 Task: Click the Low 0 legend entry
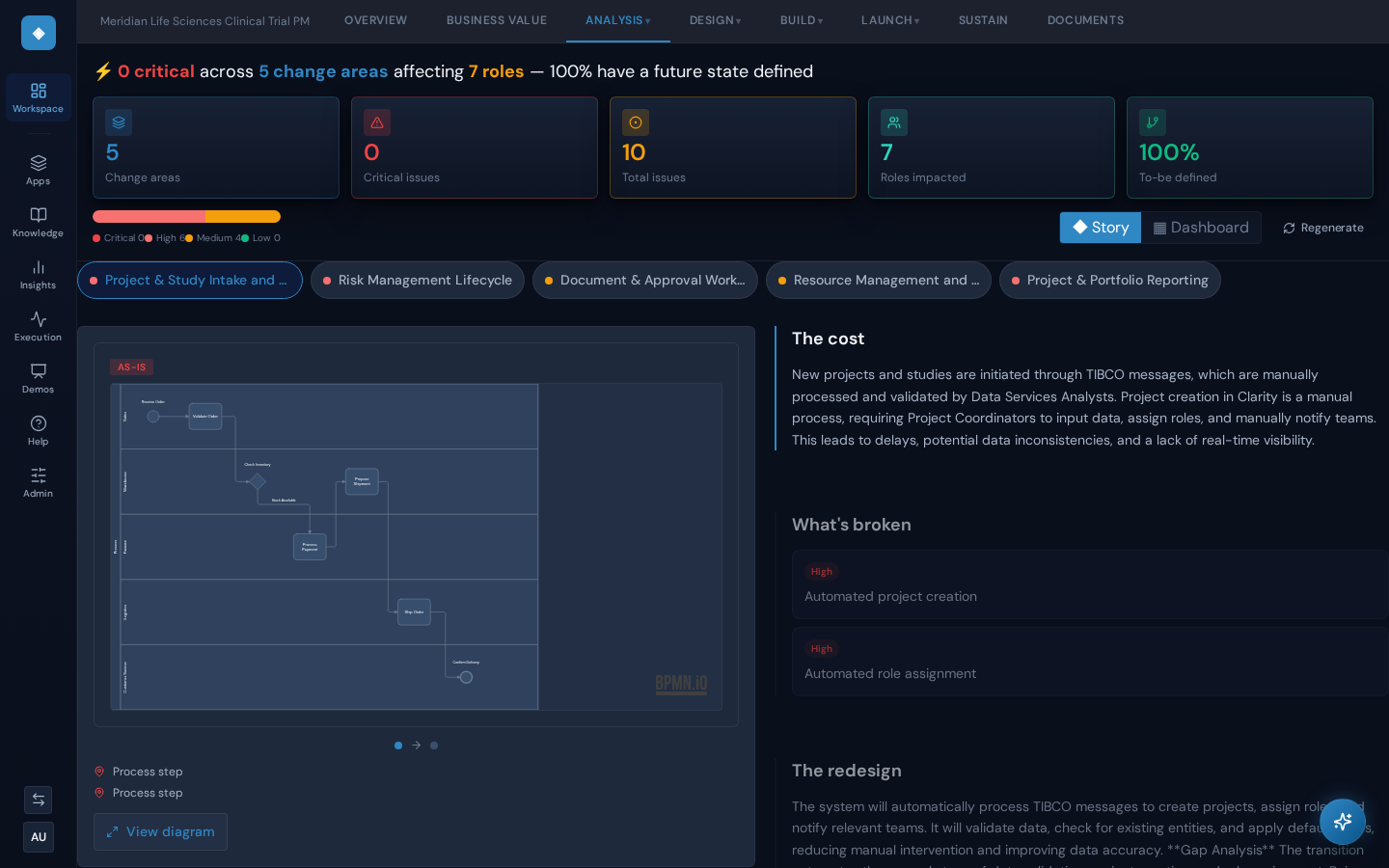(260, 238)
